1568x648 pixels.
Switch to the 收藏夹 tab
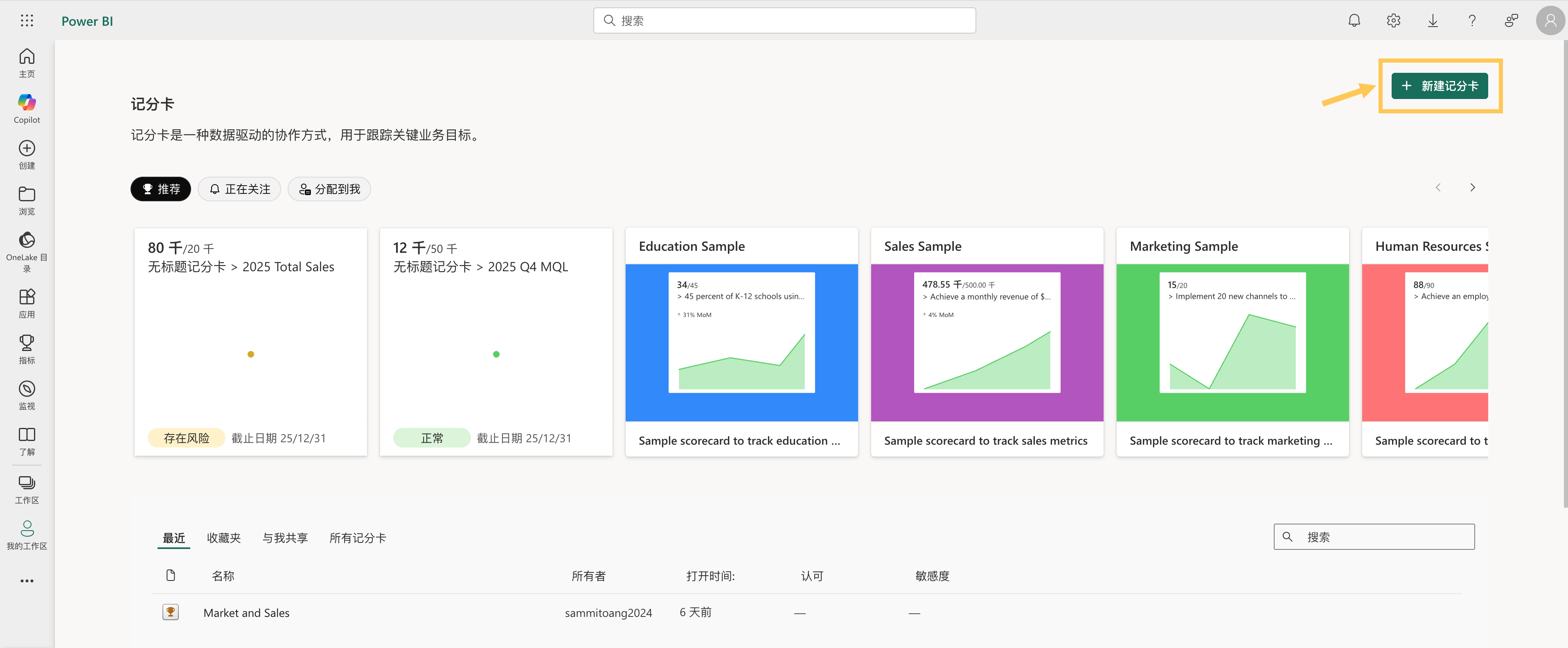coord(223,538)
